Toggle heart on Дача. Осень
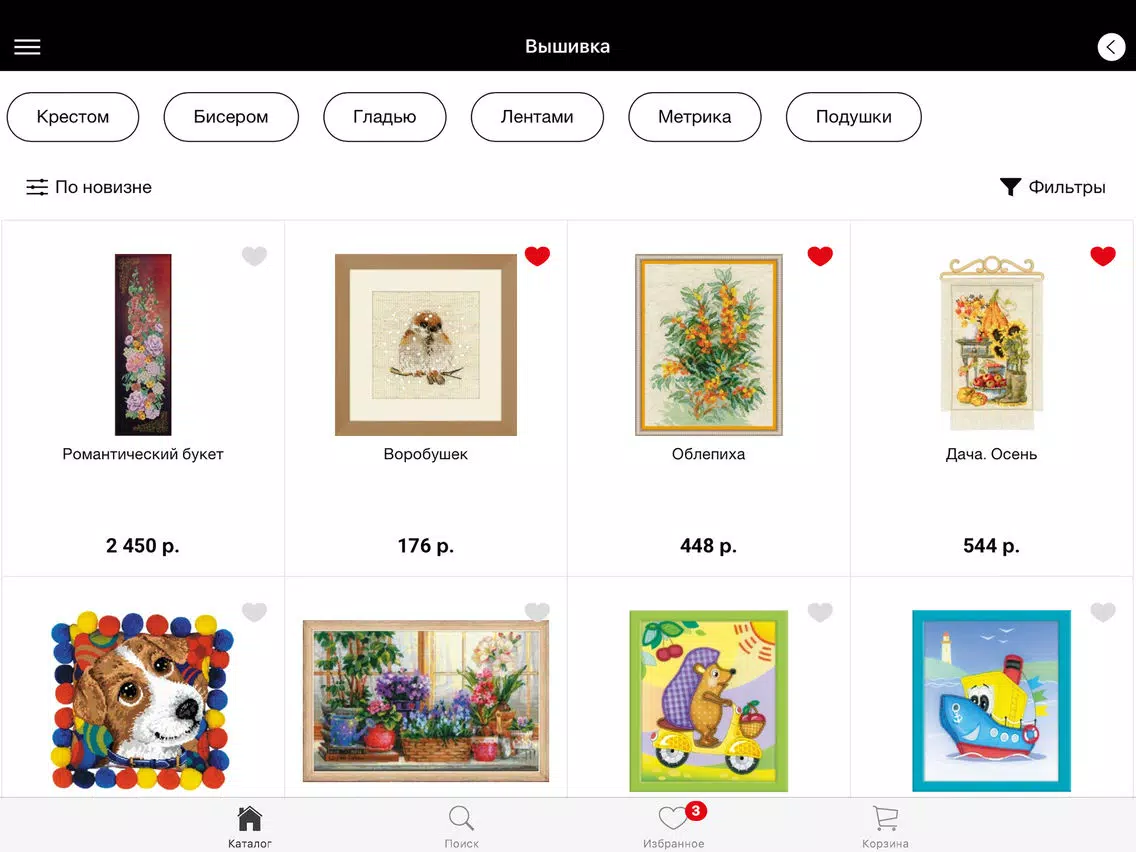The height and width of the screenshot is (852, 1136). pyautogui.click(x=1103, y=256)
